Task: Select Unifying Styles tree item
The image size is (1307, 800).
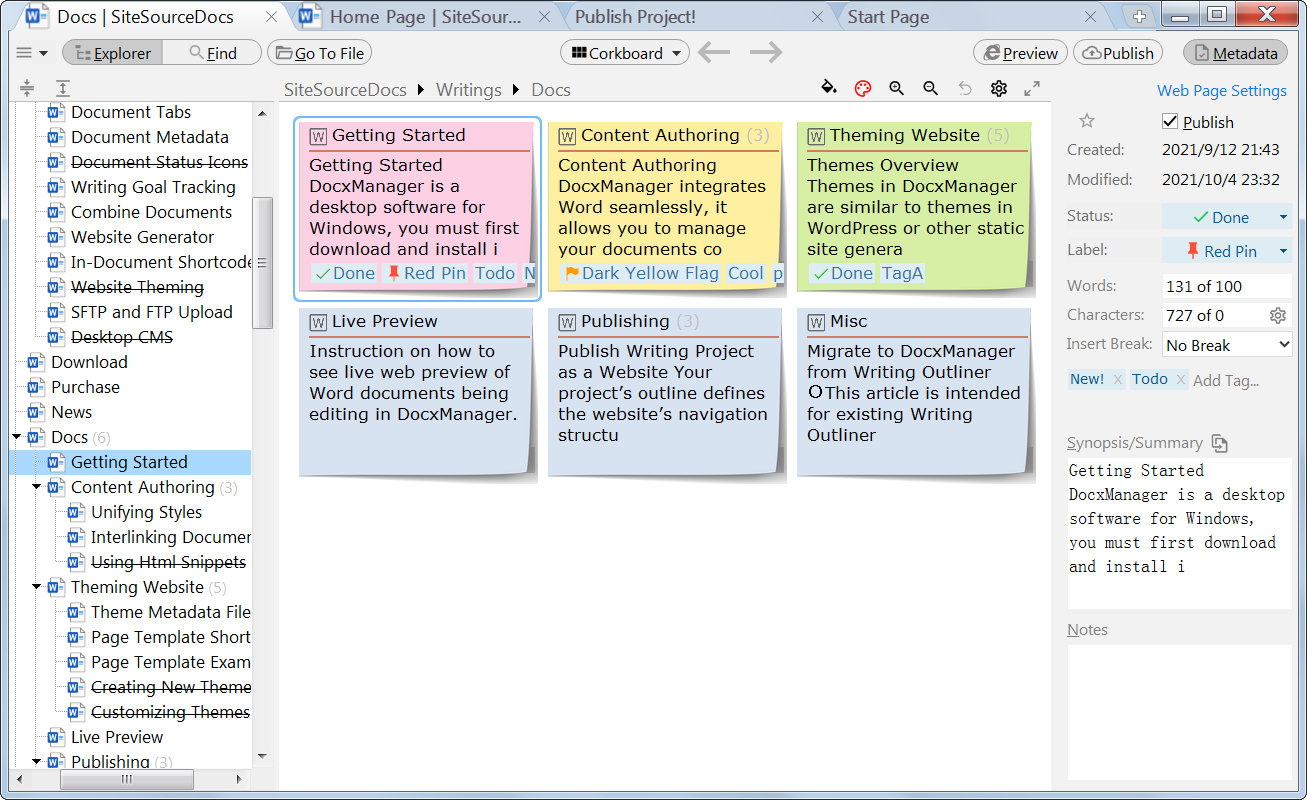Action: [x=146, y=512]
